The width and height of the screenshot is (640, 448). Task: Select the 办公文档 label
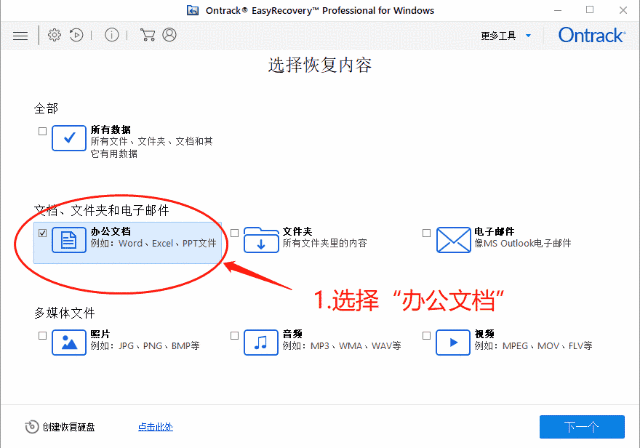[111, 232]
